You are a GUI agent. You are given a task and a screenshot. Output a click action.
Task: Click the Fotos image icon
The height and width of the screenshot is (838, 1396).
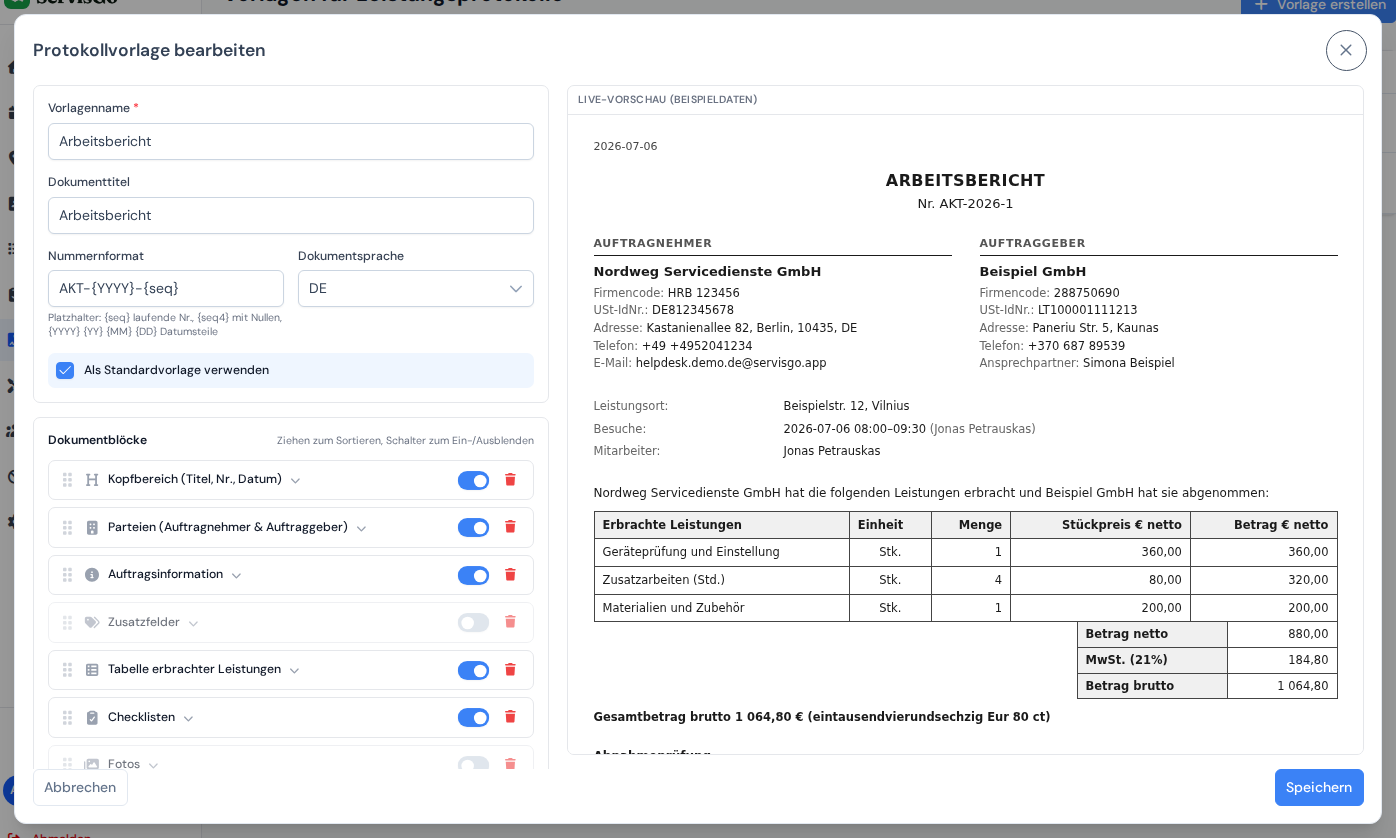point(92,764)
